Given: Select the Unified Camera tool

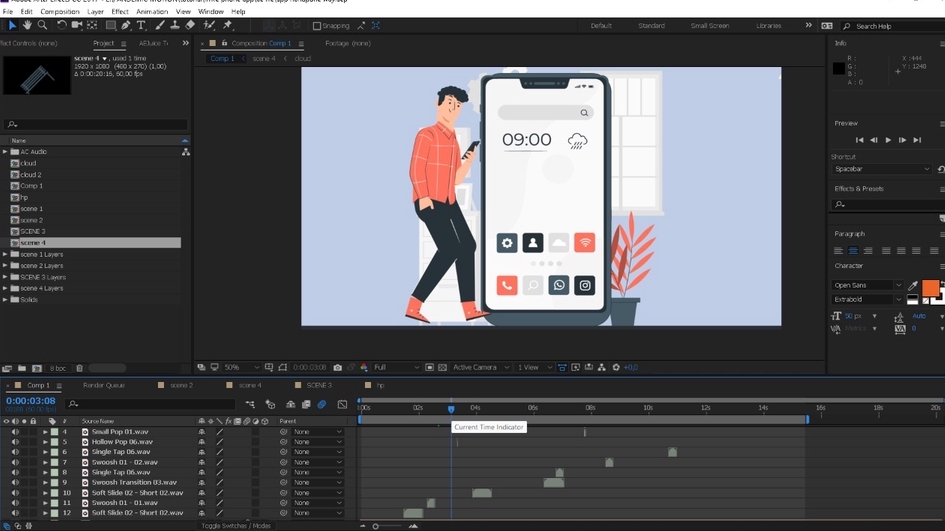Looking at the screenshot, I should tap(77, 25).
